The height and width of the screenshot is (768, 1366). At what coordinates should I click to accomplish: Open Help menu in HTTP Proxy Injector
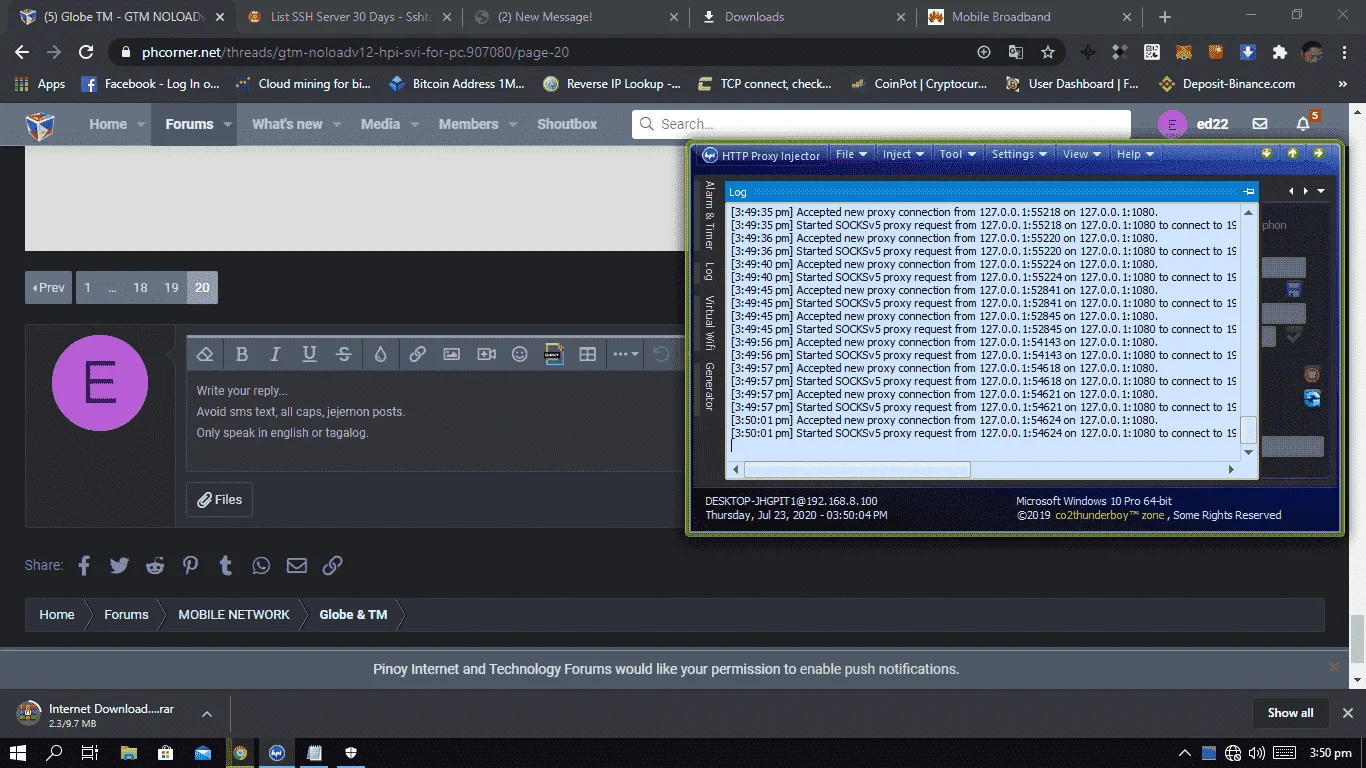(x=1135, y=154)
